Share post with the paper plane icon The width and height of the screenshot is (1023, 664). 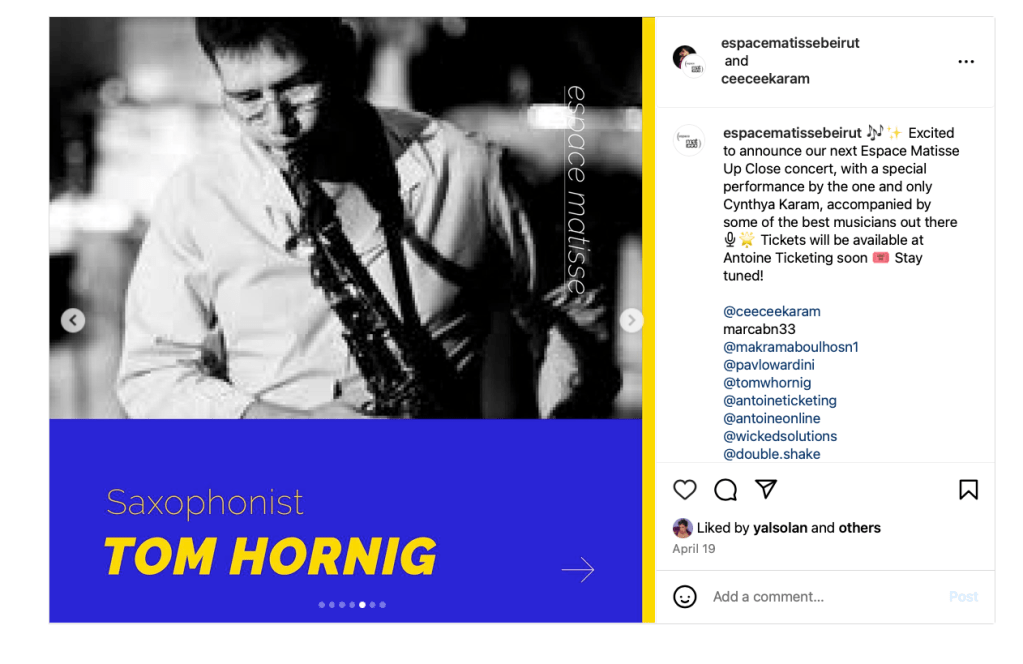[x=766, y=489]
